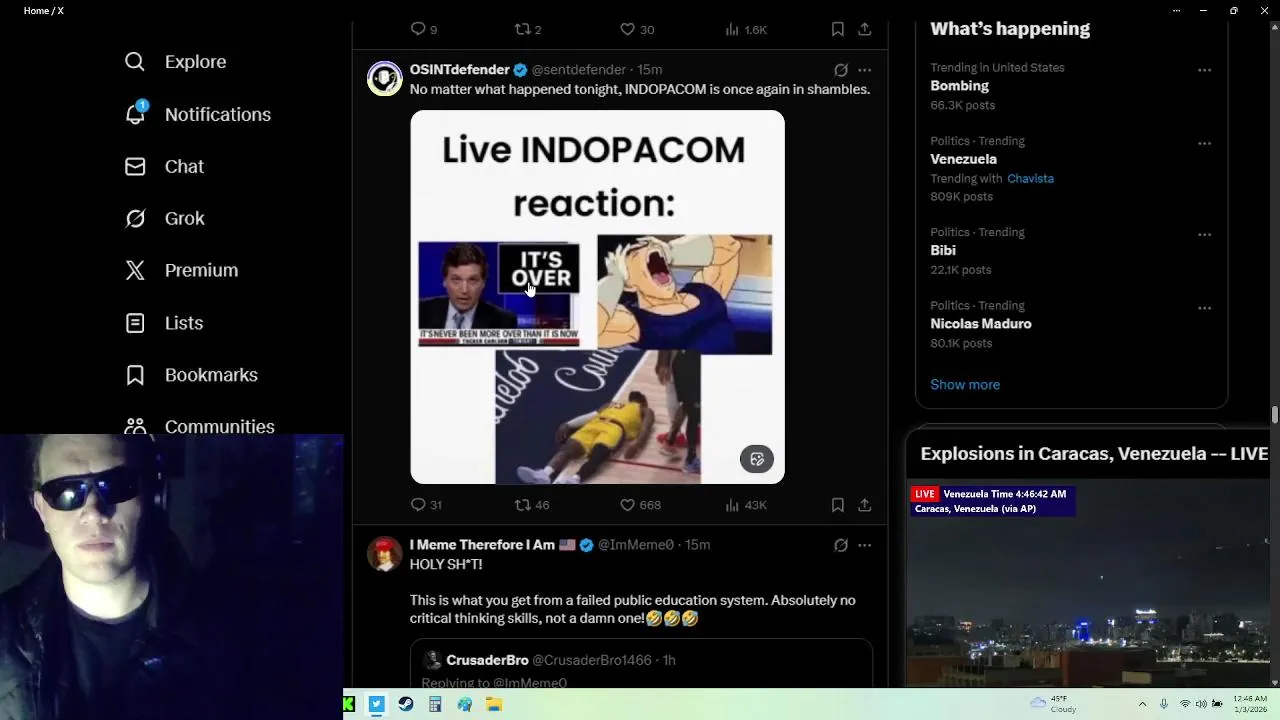Open the title bar more options menu
Screen dimensions: 1280x720
1176,11
